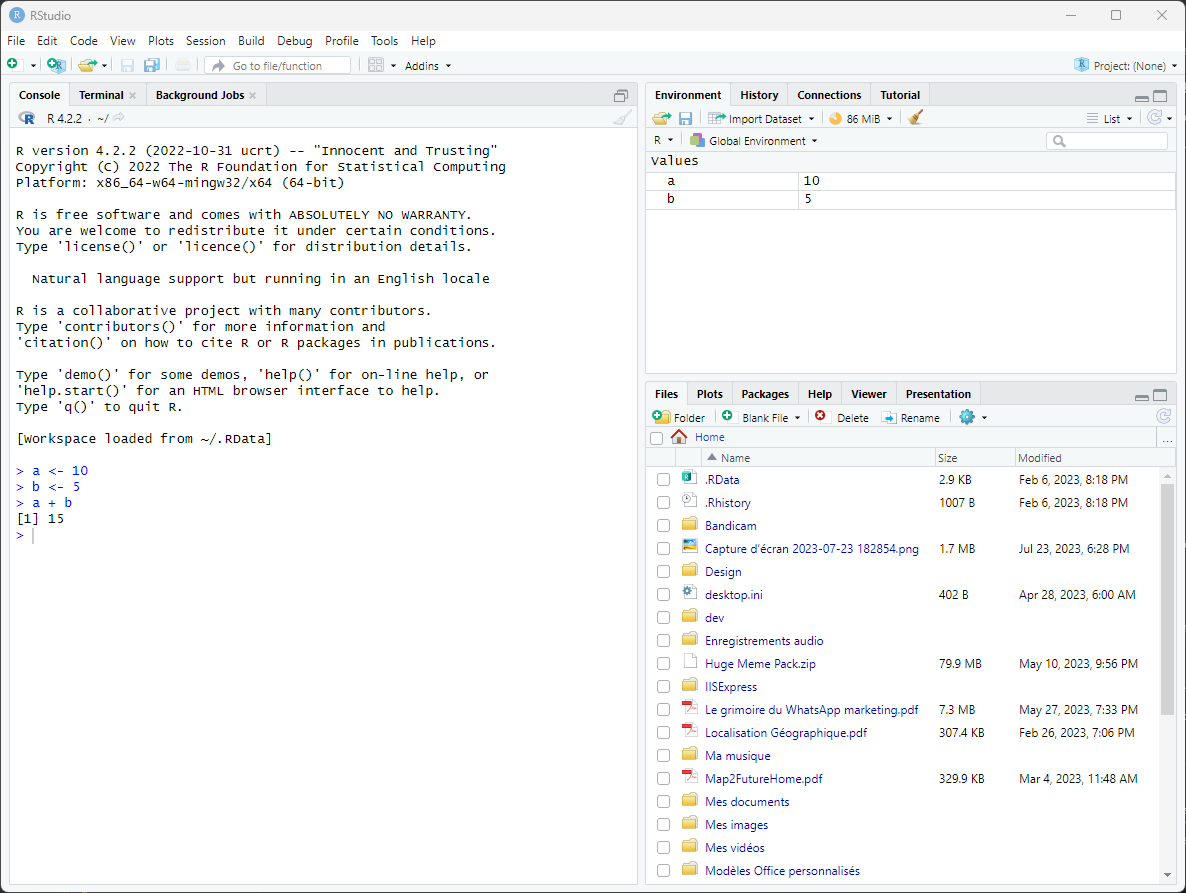Refresh the Environment pane
This screenshot has width=1186, height=893.
(x=1154, y=118)
